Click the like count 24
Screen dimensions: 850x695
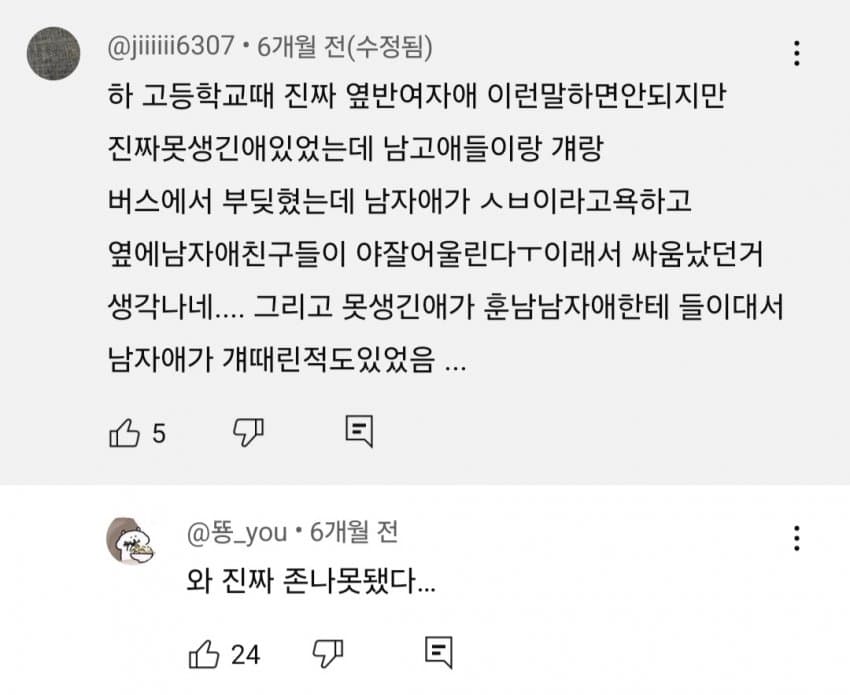(245, 654)
